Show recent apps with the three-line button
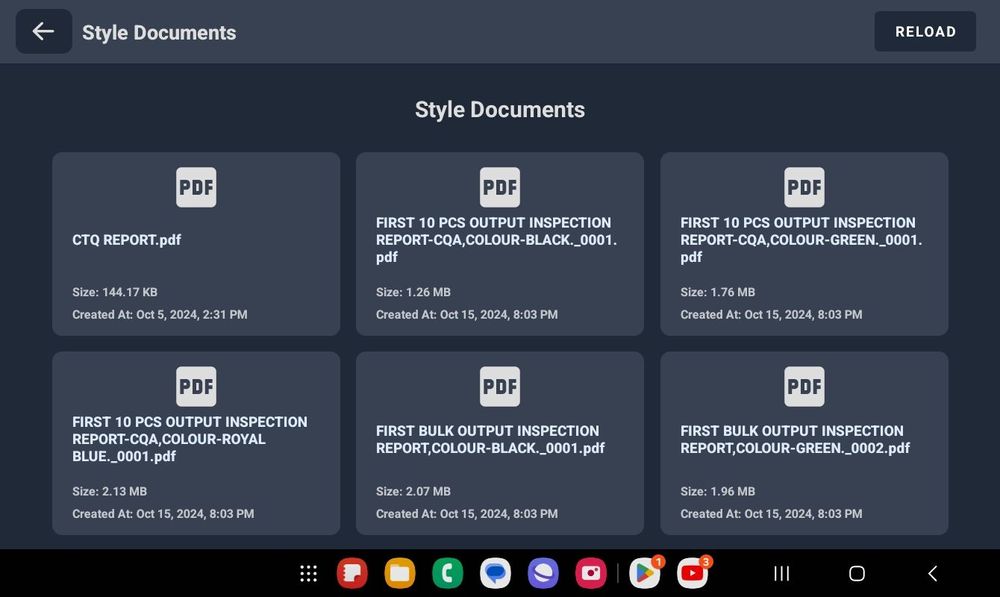The width and height of the screenshot is (1000, 597). point(781,573)
